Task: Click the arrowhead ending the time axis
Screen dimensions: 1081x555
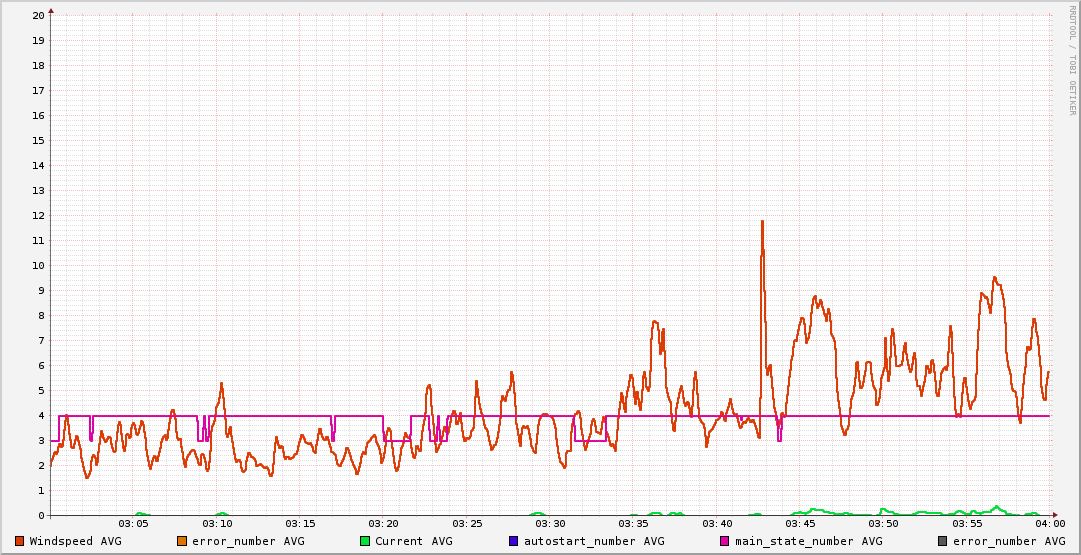Action: click(1054, 515)
